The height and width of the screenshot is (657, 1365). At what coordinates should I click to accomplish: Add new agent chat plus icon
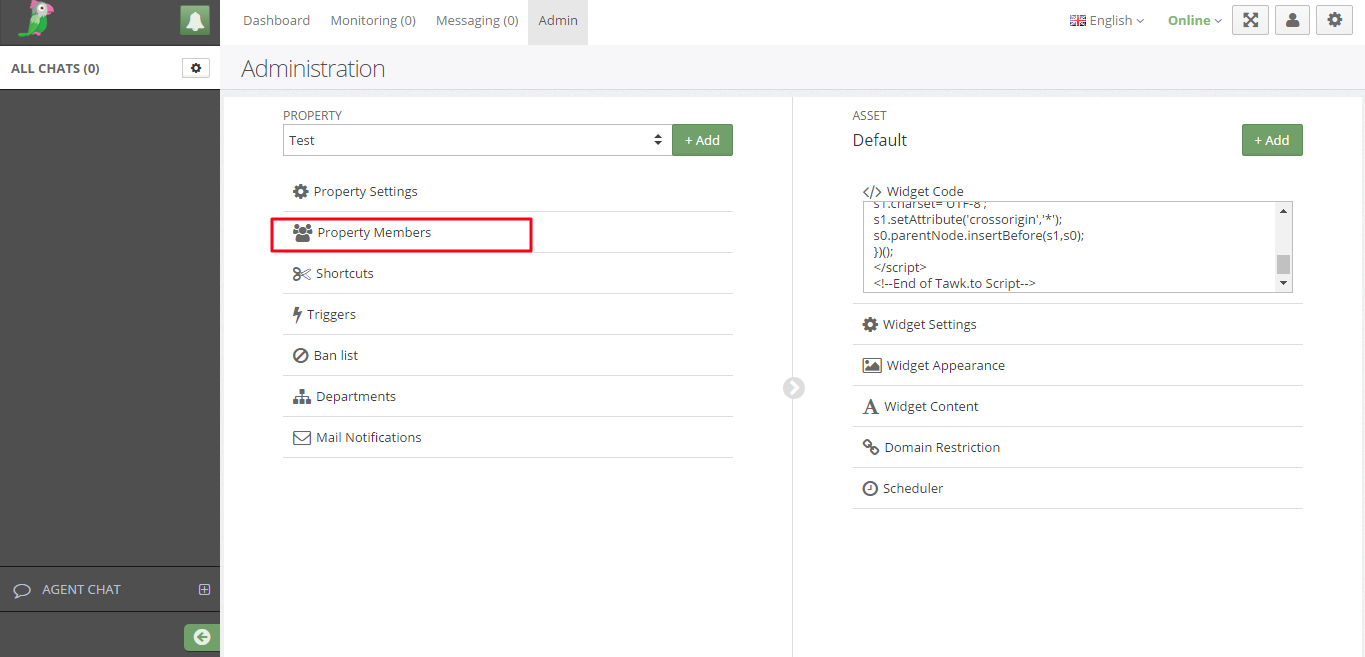204,589
